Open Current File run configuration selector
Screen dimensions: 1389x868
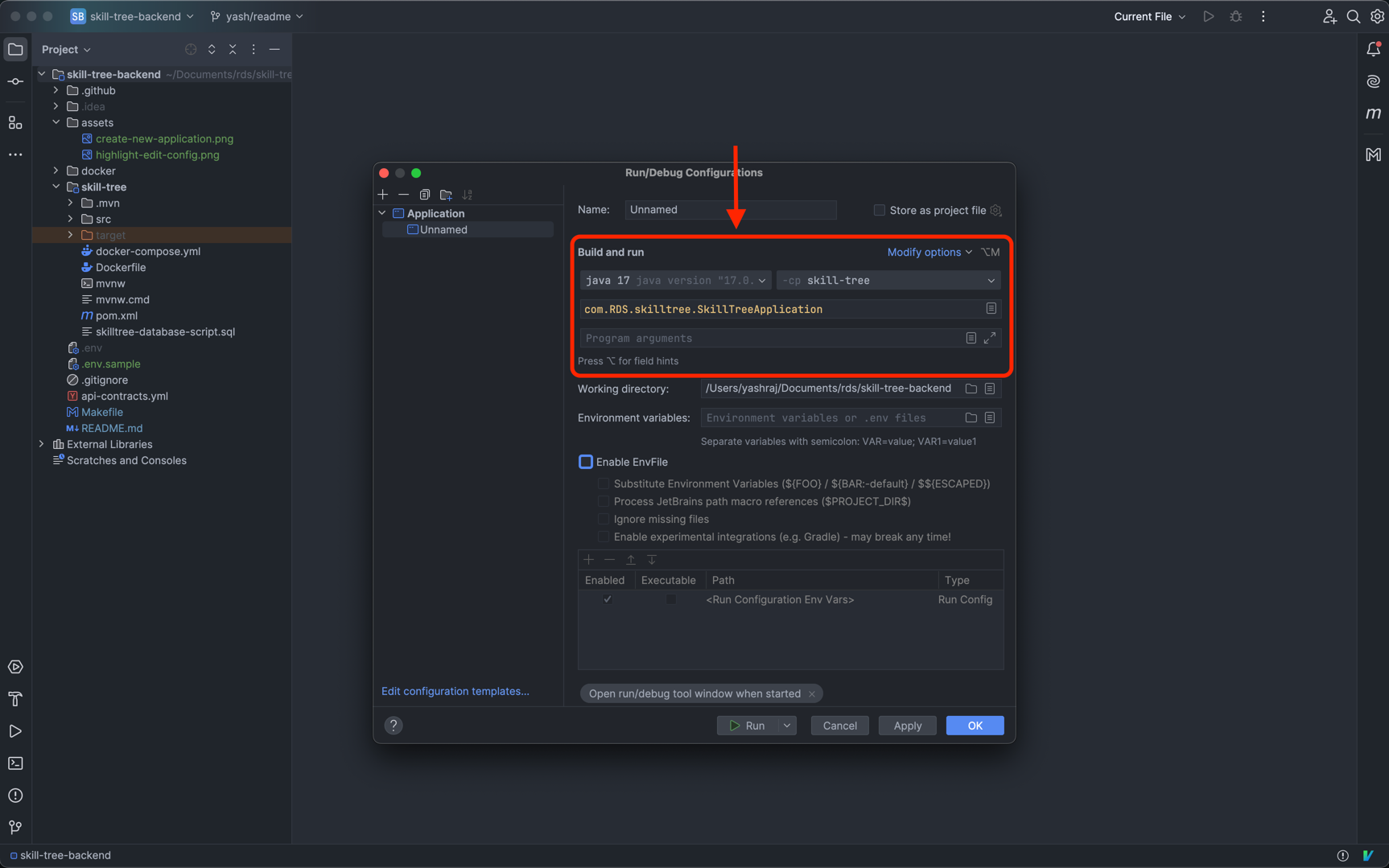1149,16
